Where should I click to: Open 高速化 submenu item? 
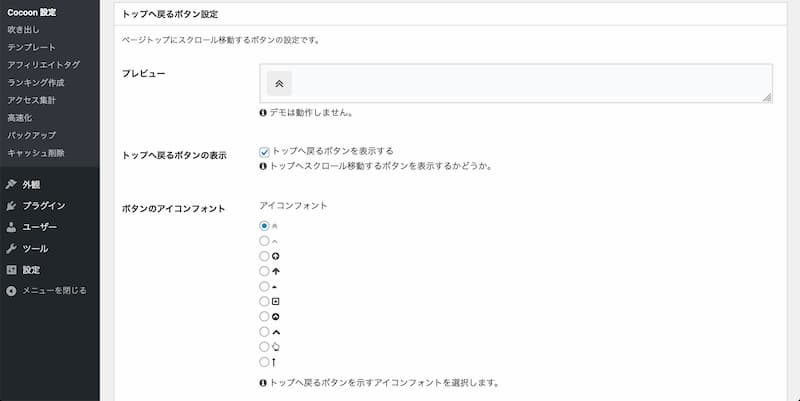[19, 117]
